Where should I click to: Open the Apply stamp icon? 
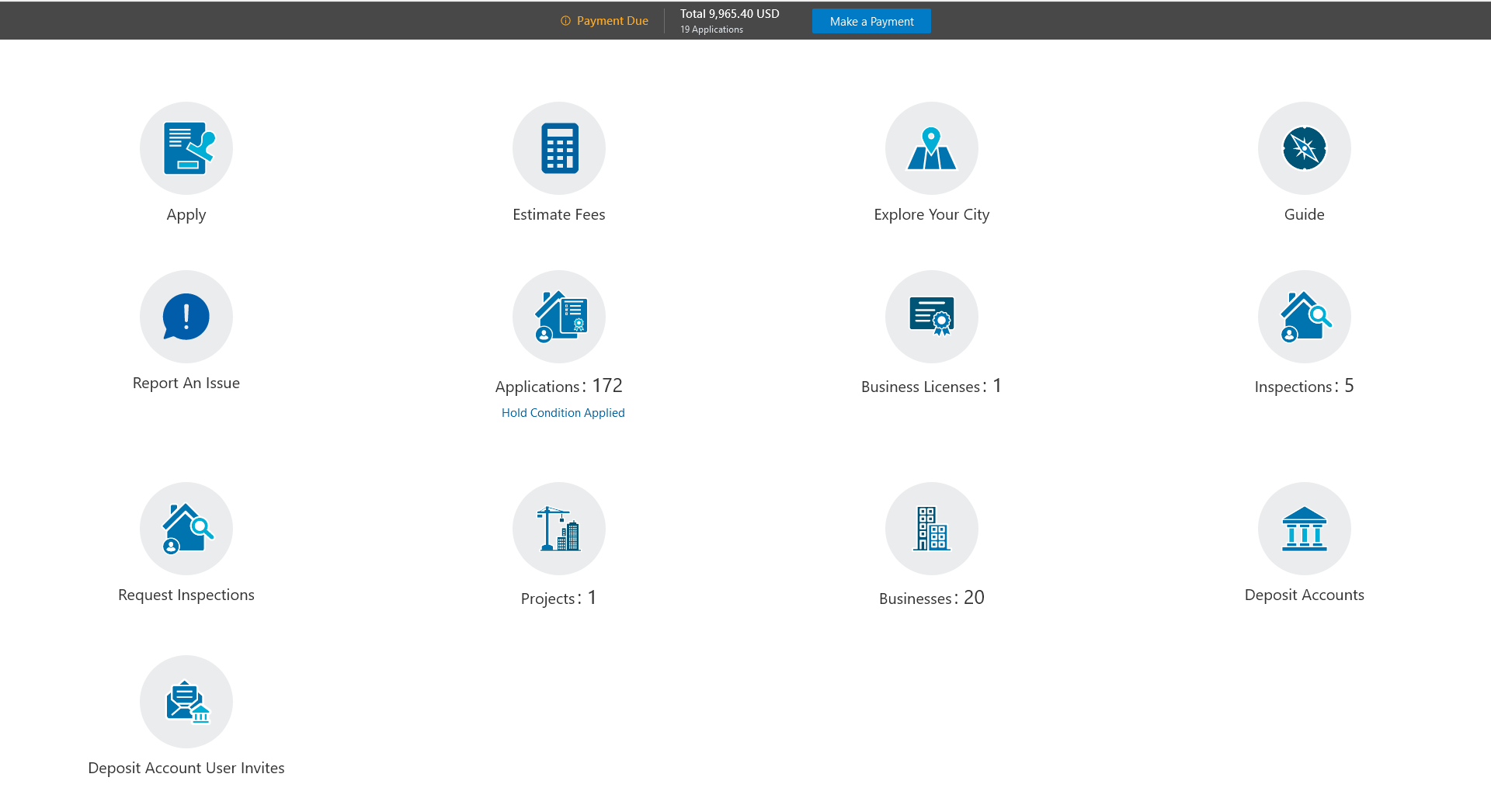[x=186, y=148]
